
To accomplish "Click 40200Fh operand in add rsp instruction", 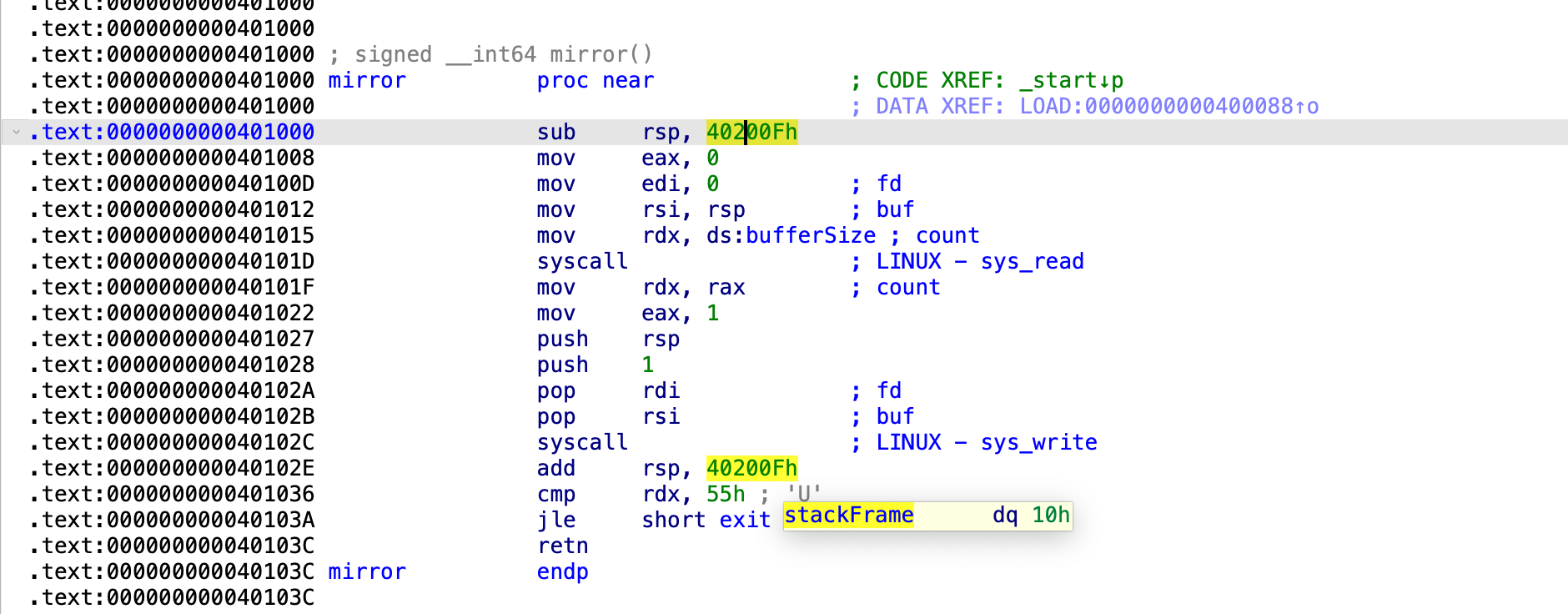I will [751, 468].
